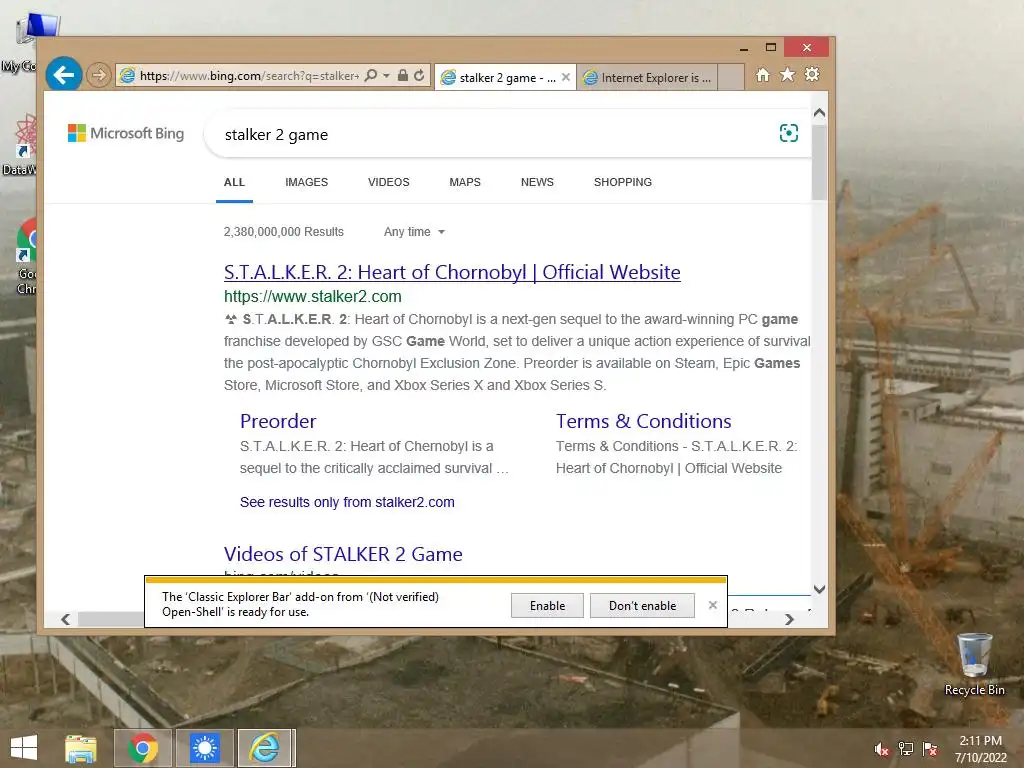Click the vertical scrollbar down arrow
Viewport: 1024px width, 768px height.
(x=820, y=589)
